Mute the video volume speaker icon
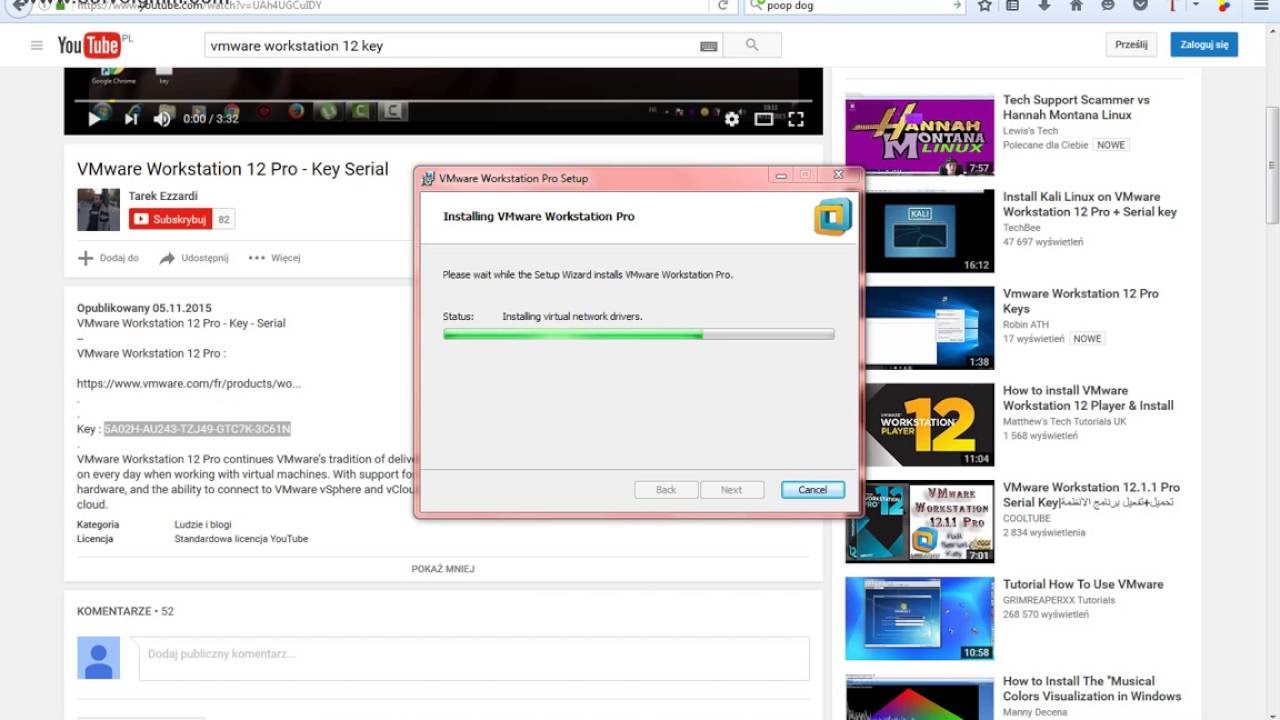This screenshot has height=720, width=1280. [x=162, y=119]
